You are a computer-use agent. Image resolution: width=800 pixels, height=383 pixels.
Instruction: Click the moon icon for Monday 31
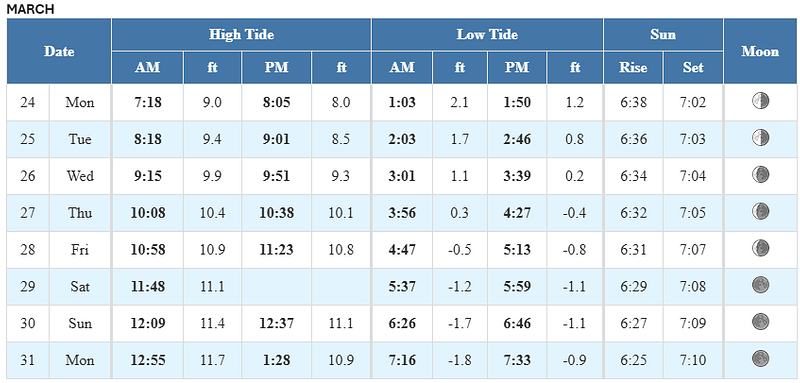(x=760, y=358)
